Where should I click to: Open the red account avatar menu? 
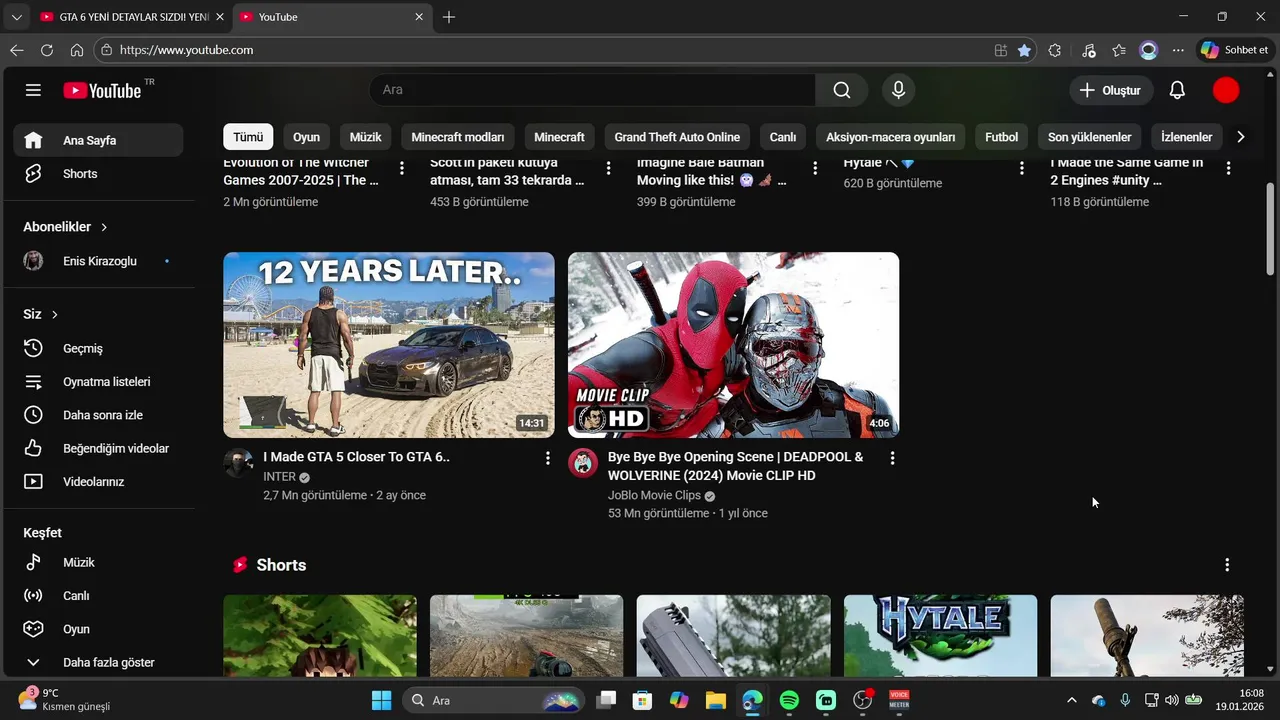1226,90
